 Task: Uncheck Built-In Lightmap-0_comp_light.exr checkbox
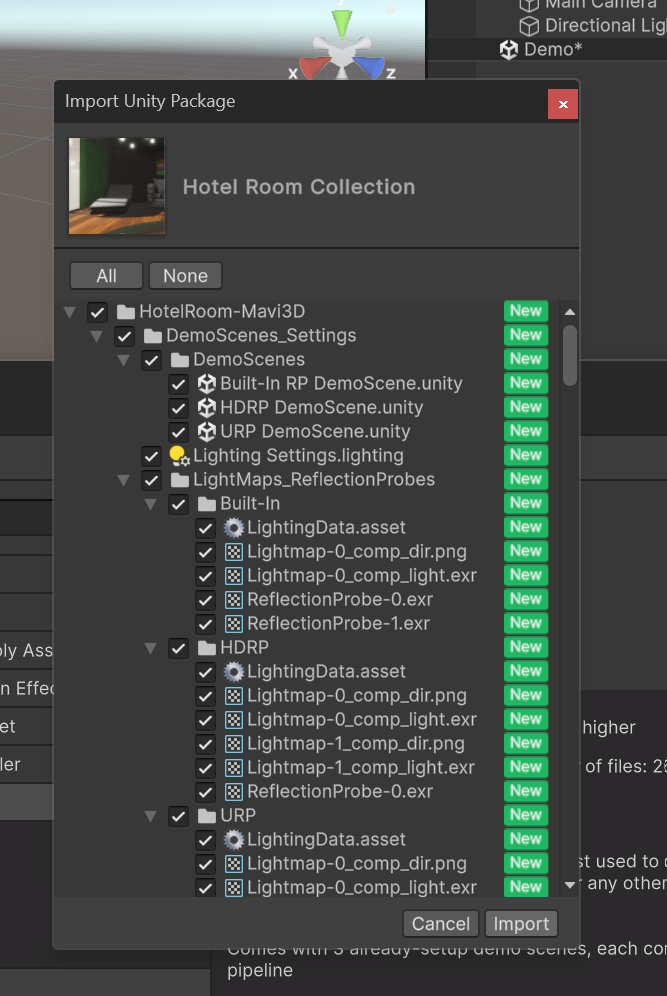(x=205, y=576)
